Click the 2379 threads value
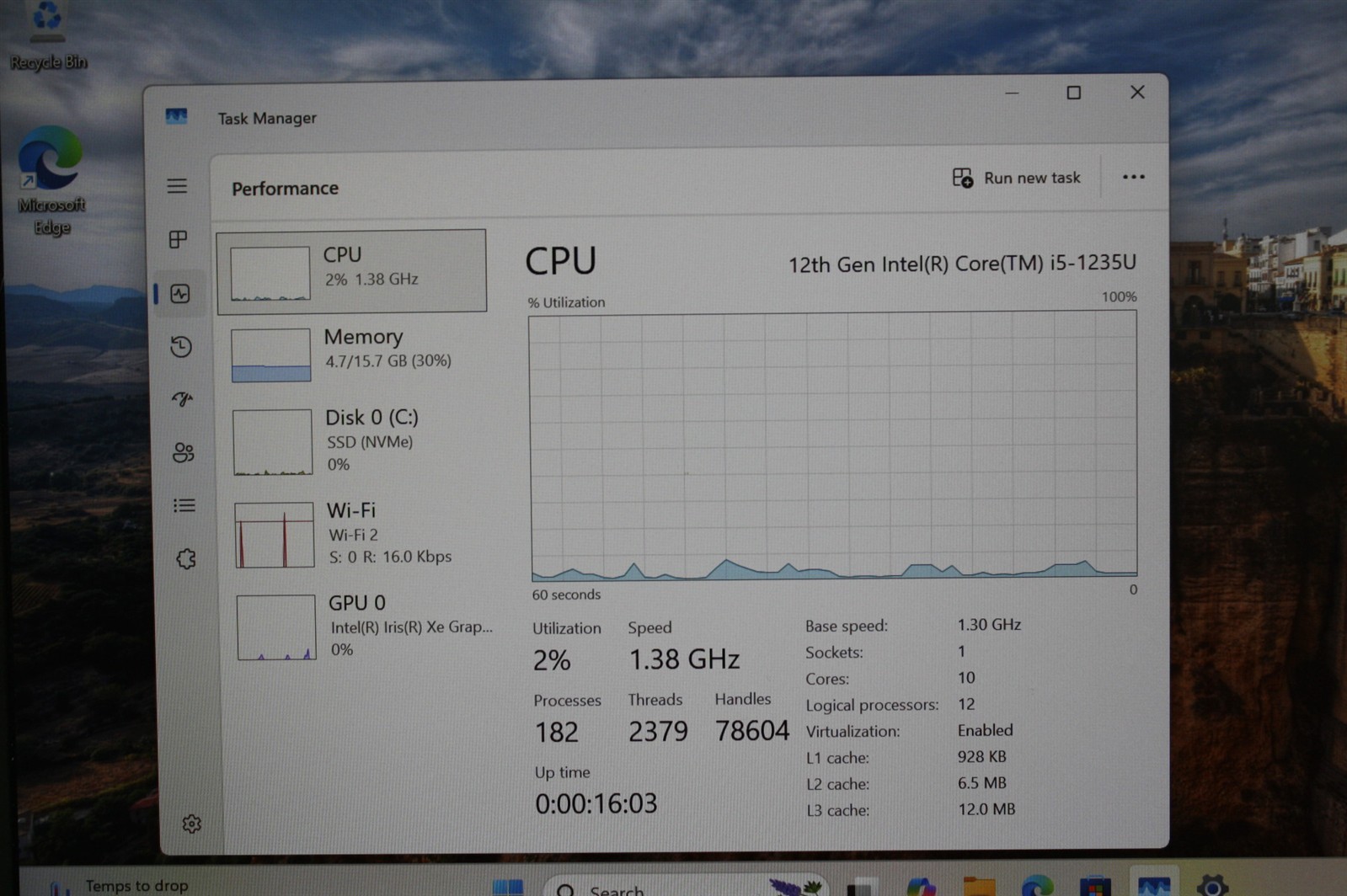Viewport: 1347px width, 896px height. (x=658, y=732)
